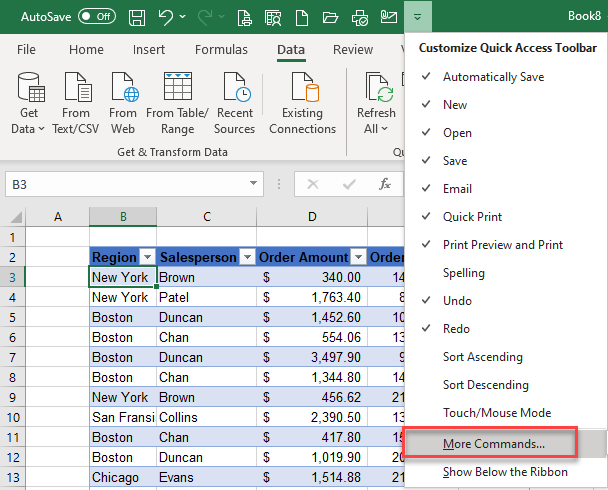Switch to the Formulas ribbon tab
608x490 pixels.
pyautogui.click(x=221, y=50)
